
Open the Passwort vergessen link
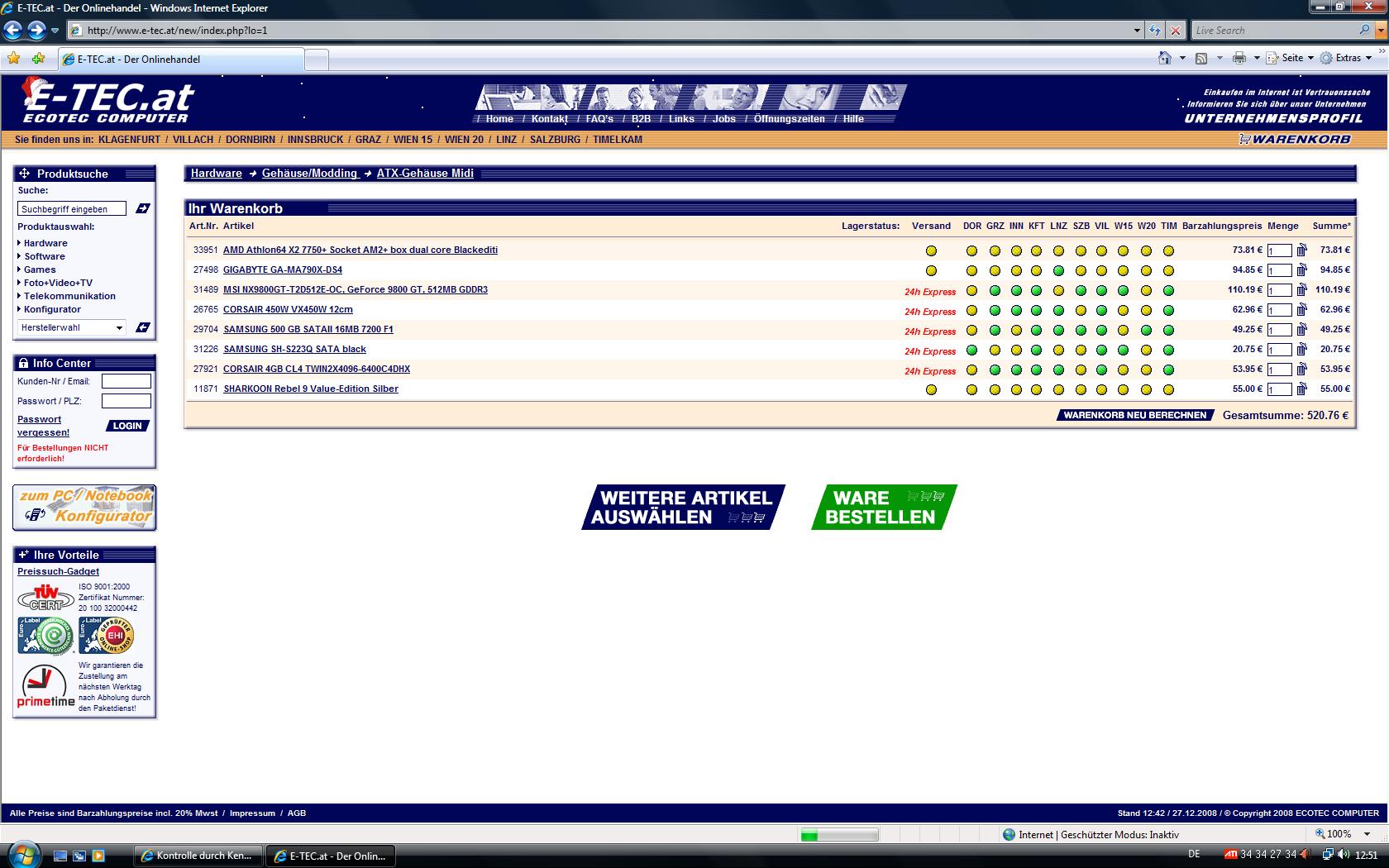coord(43,426)
